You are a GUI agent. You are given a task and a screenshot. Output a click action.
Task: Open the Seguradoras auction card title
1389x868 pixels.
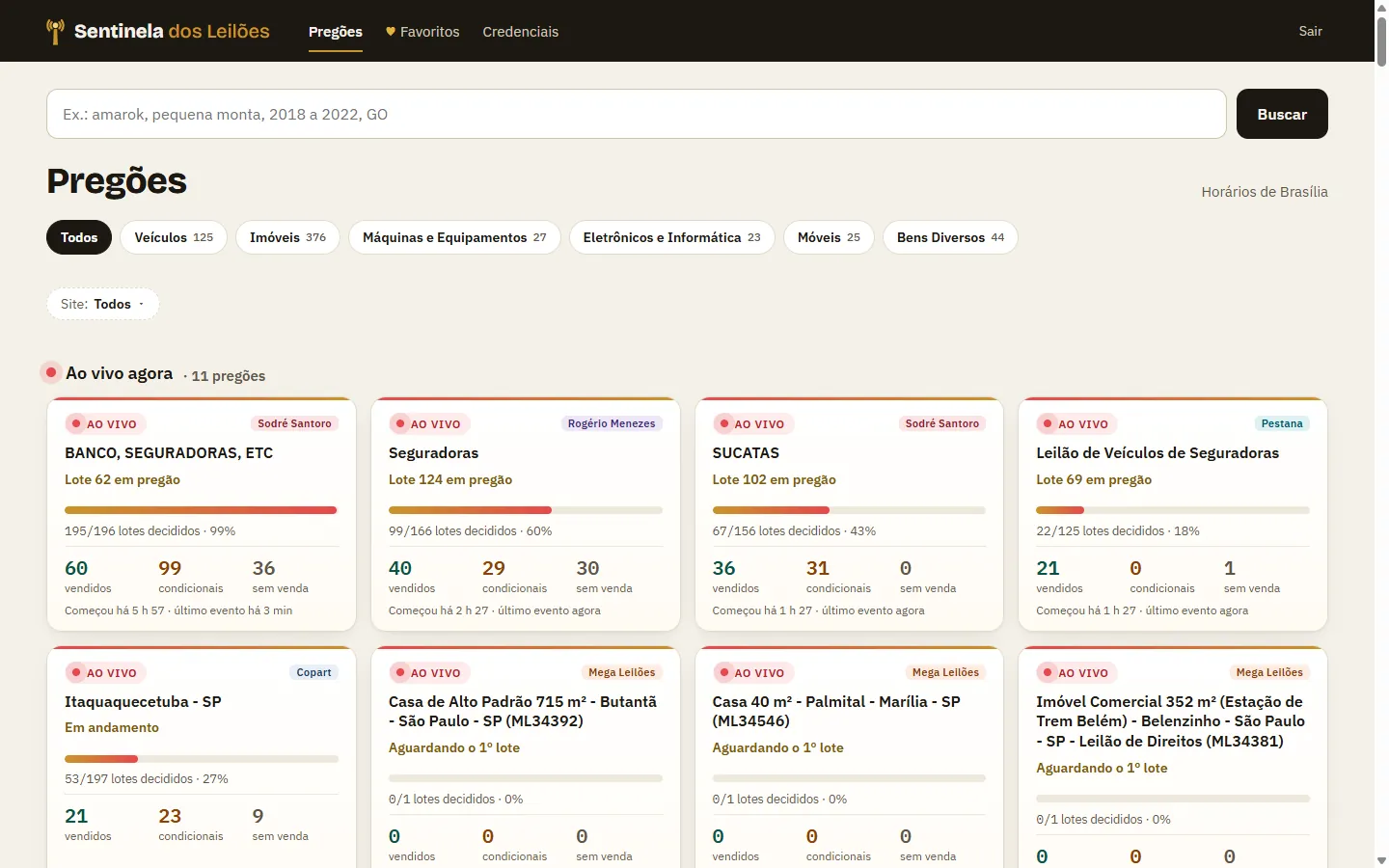click(x=433, y=452)
